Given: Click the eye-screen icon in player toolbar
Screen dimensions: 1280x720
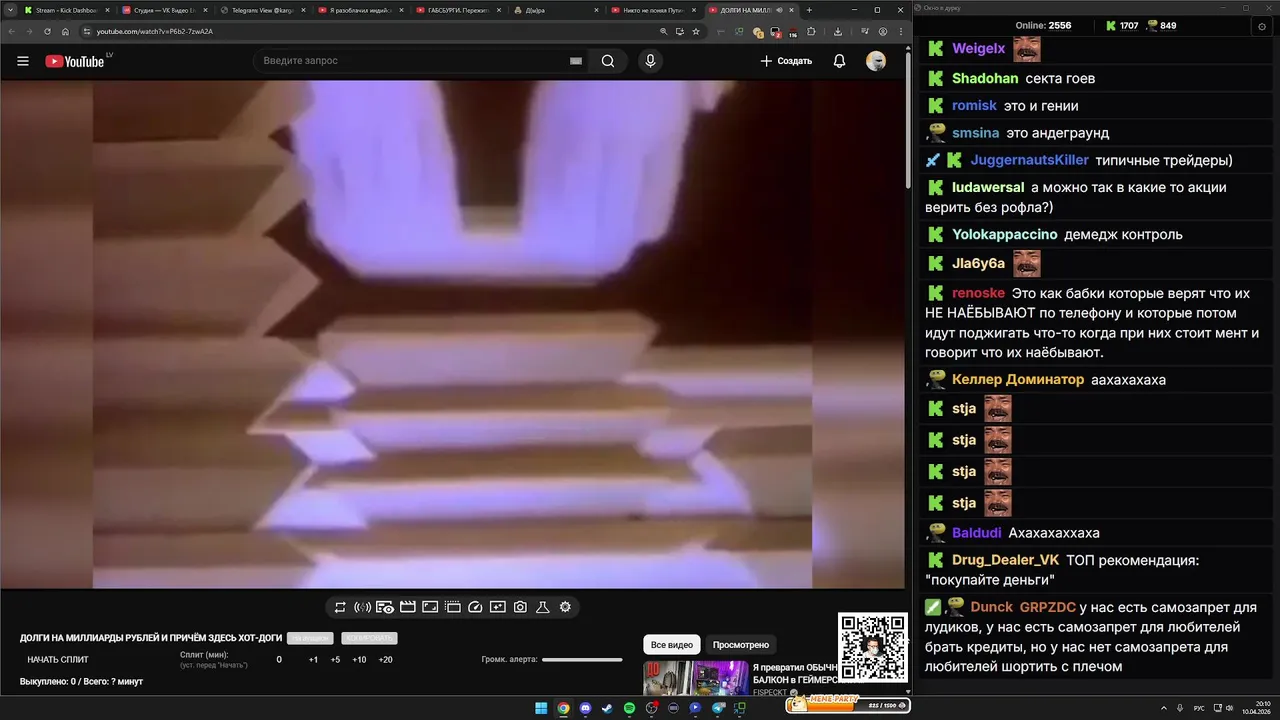Looking at the screenshot, I should (x=385, y=607).
